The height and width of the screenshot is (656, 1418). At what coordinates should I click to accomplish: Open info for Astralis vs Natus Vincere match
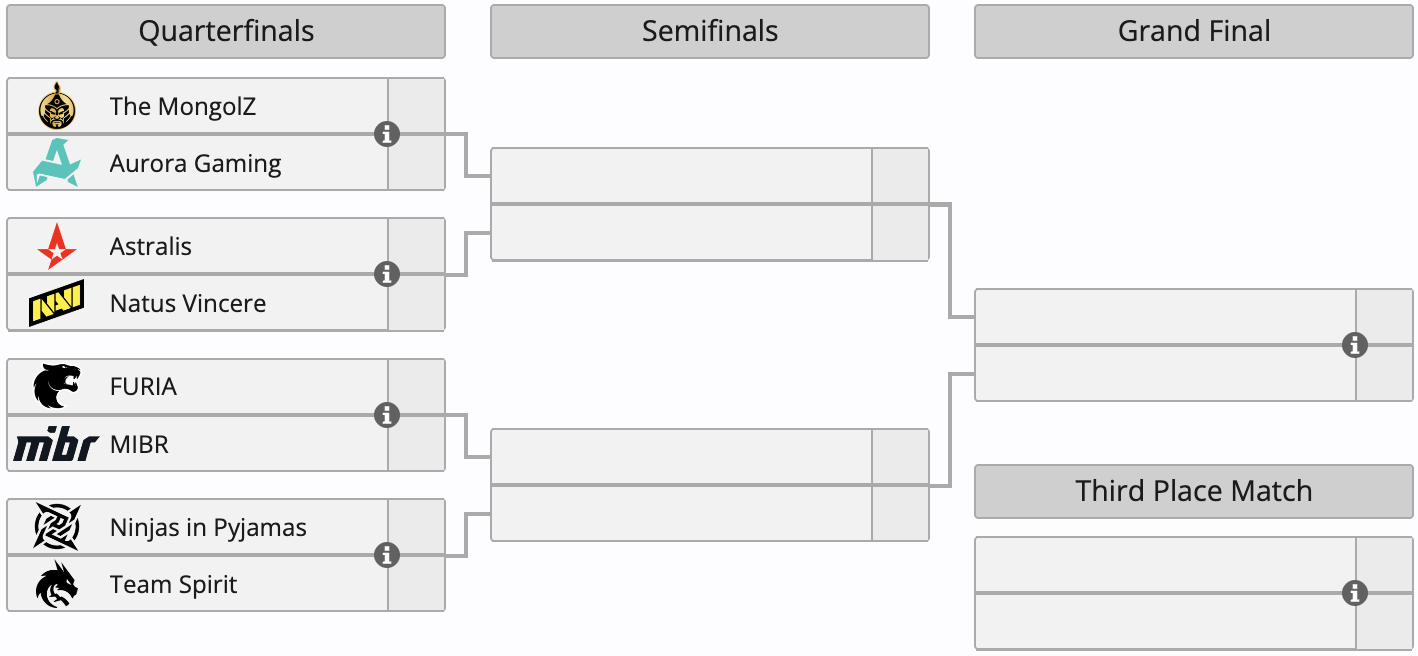(x=387, y=274)
